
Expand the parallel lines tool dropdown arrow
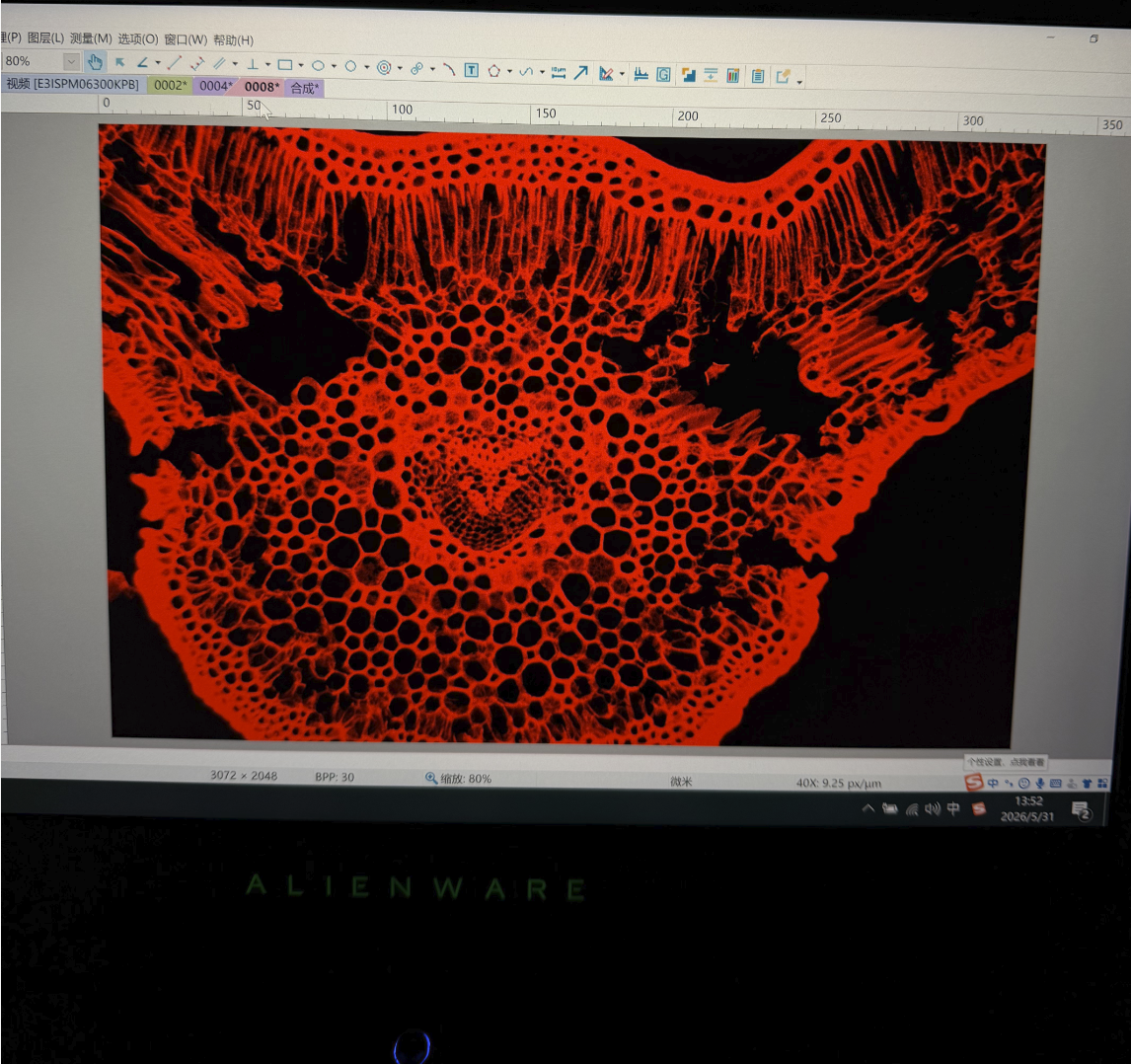coord(235,65)
